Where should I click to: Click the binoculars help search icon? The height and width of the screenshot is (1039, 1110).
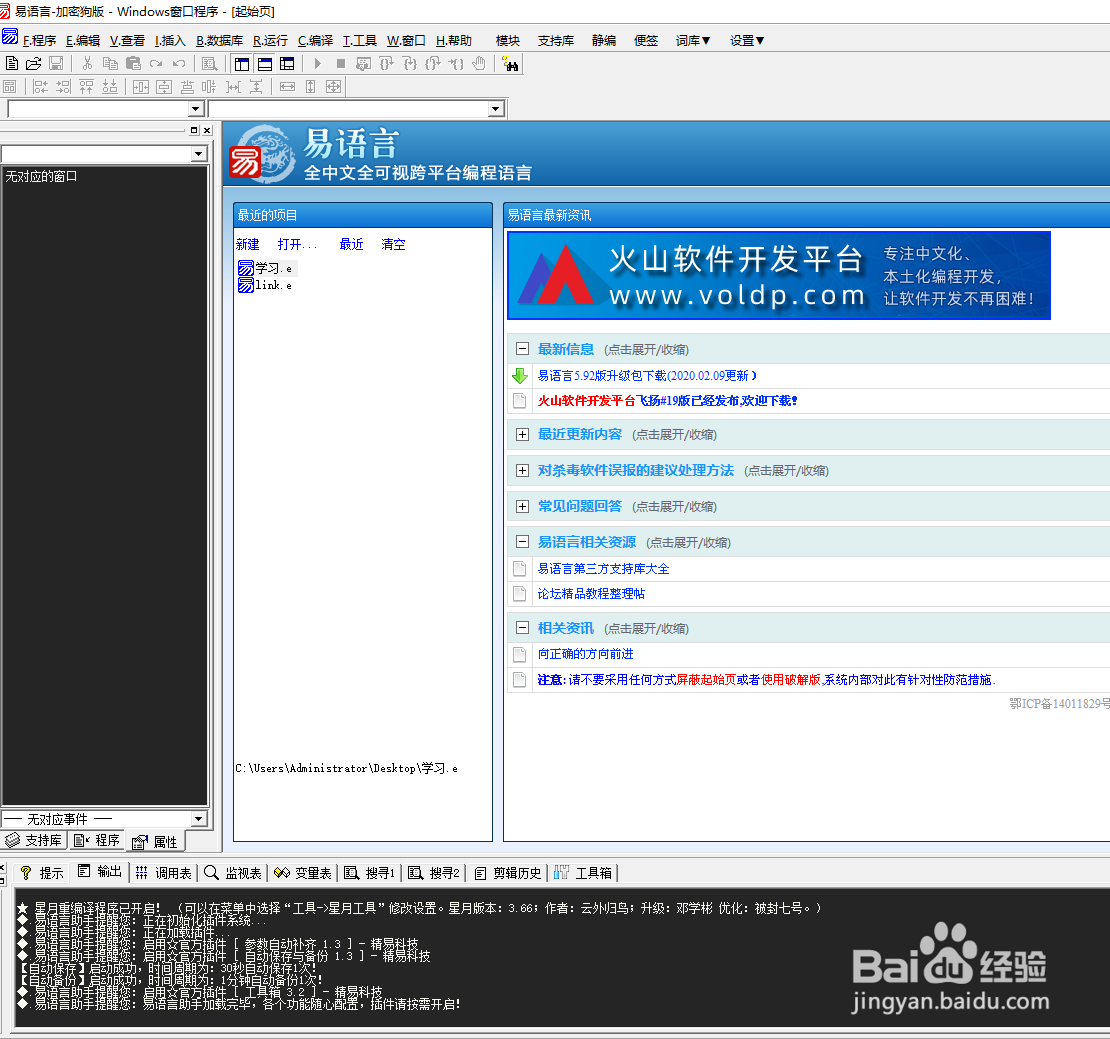click(510, 64)
